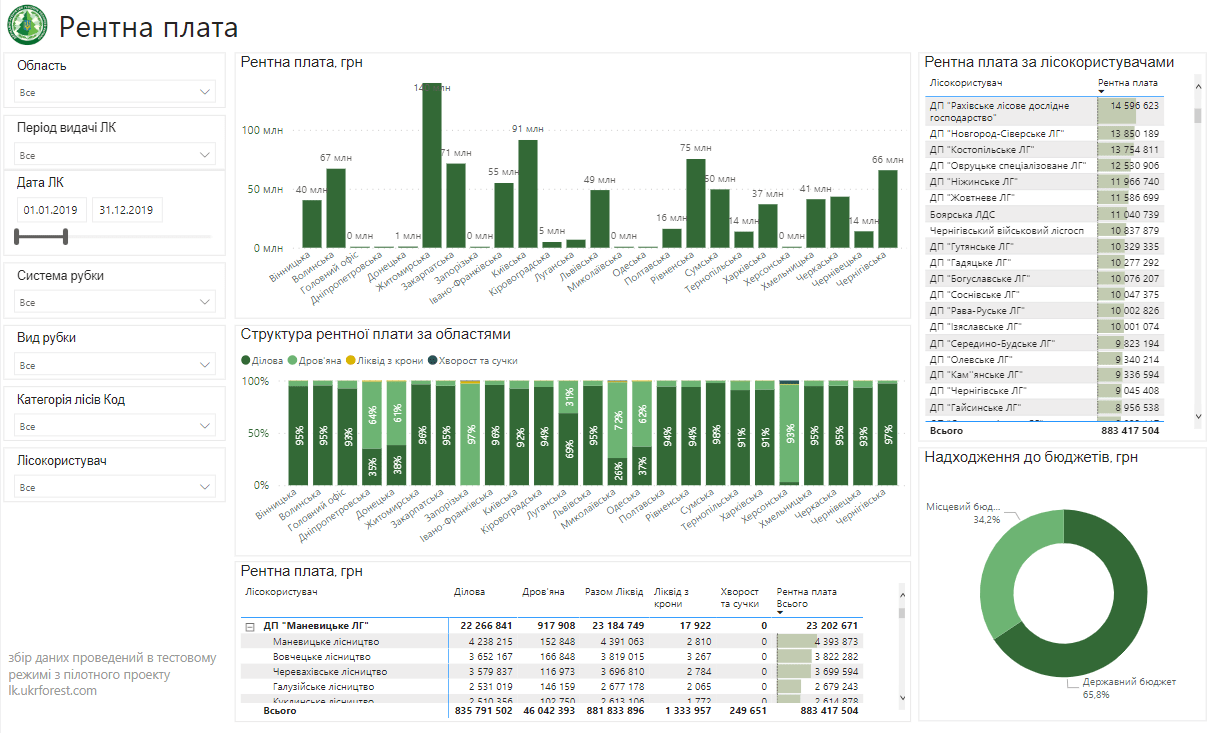
Task: Sort by Лісокористувач header in top-right table
Action: click(x=966, y=82)
